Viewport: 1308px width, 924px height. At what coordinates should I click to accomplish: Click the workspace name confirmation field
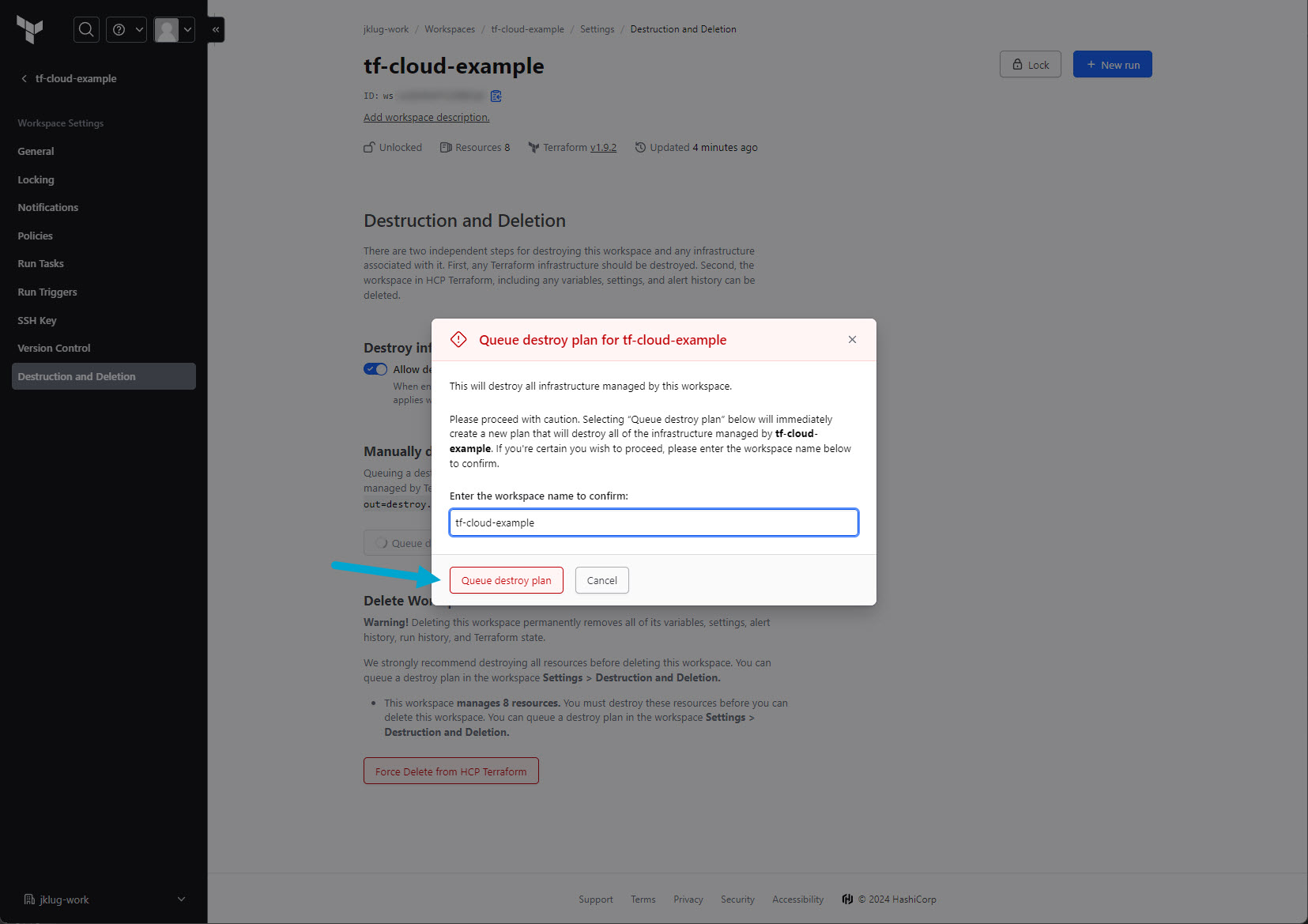point(654,522)
